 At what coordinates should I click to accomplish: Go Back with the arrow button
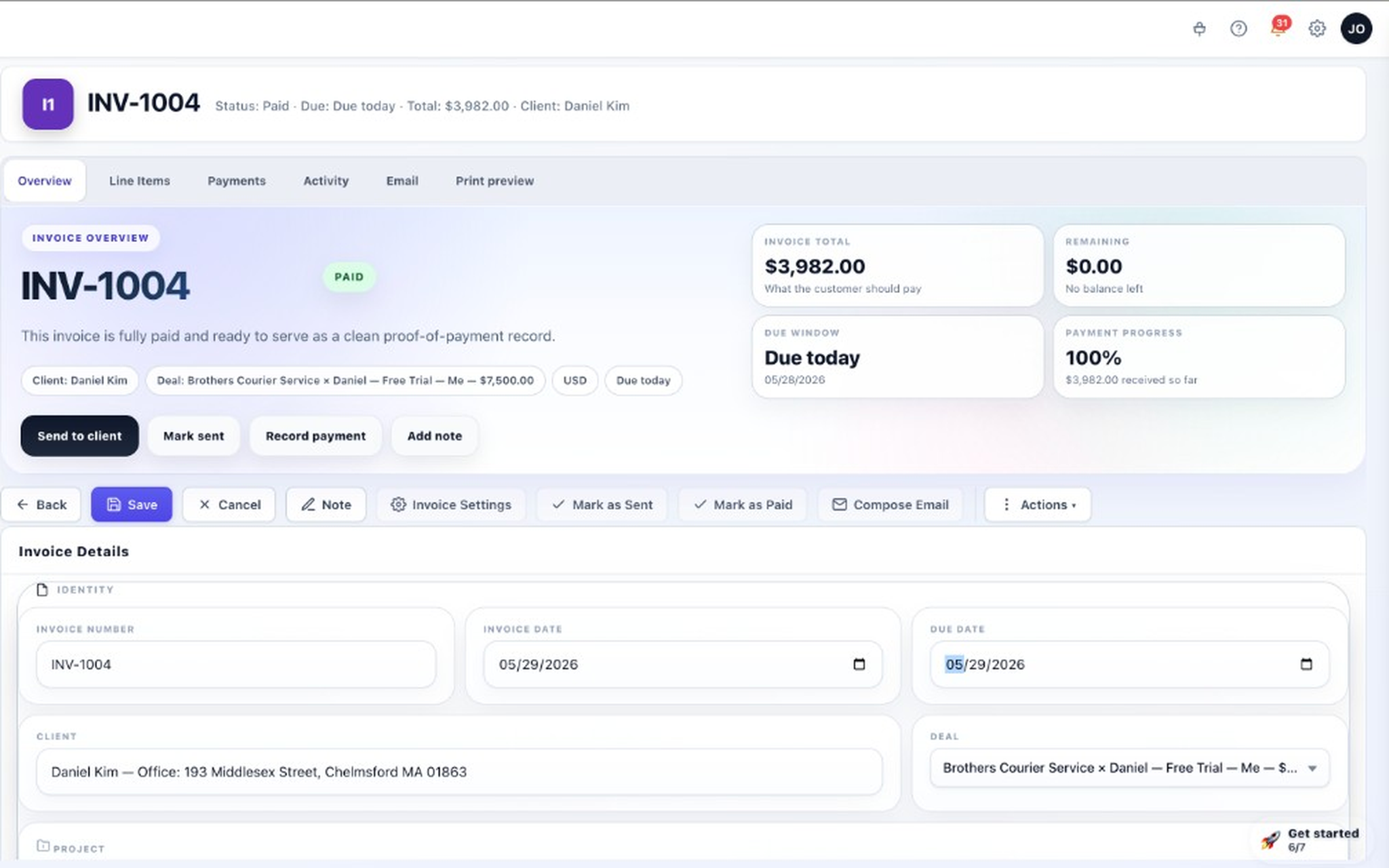[41, 505]
